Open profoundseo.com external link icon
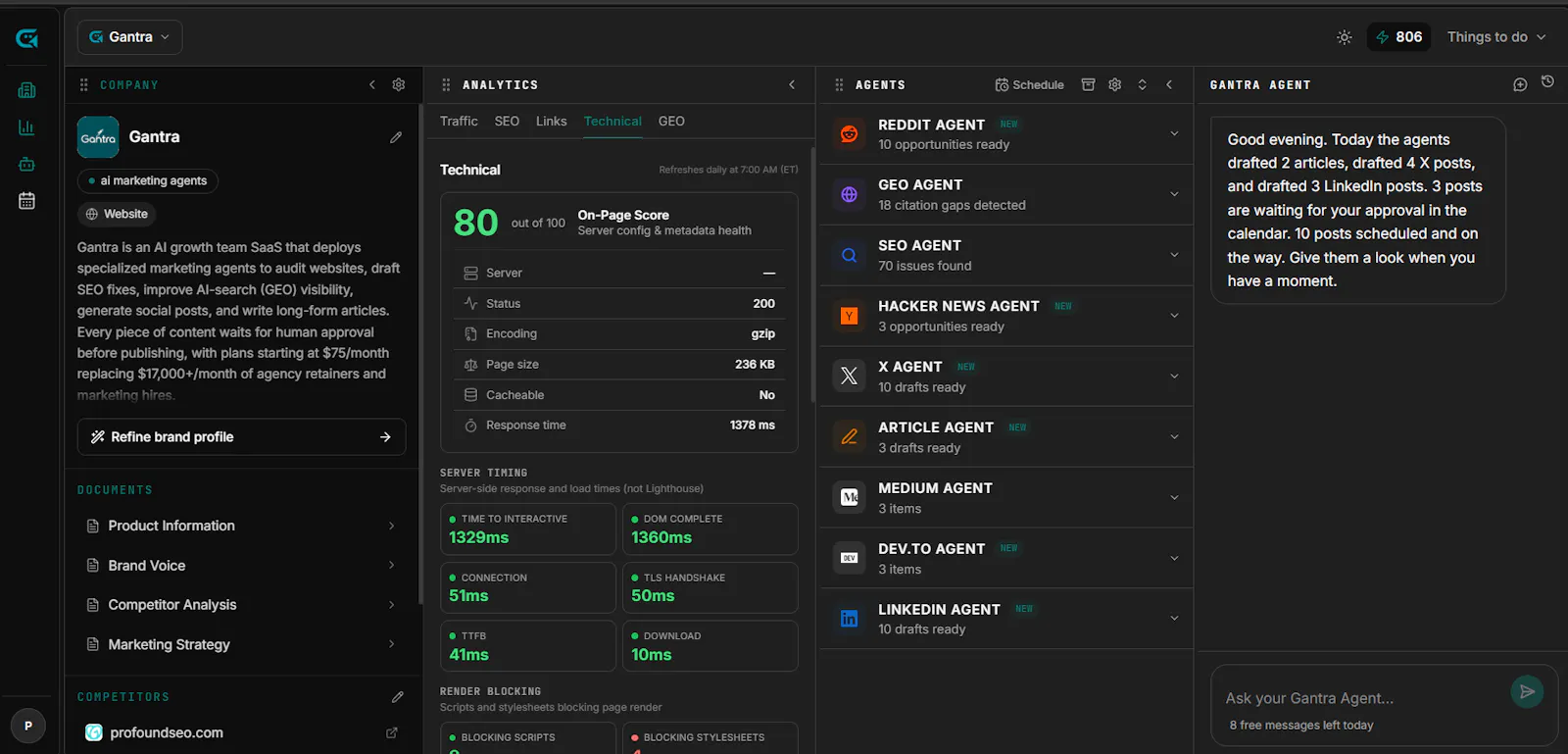This screenshot has width=1568, height=754. (x=392, y=732)
